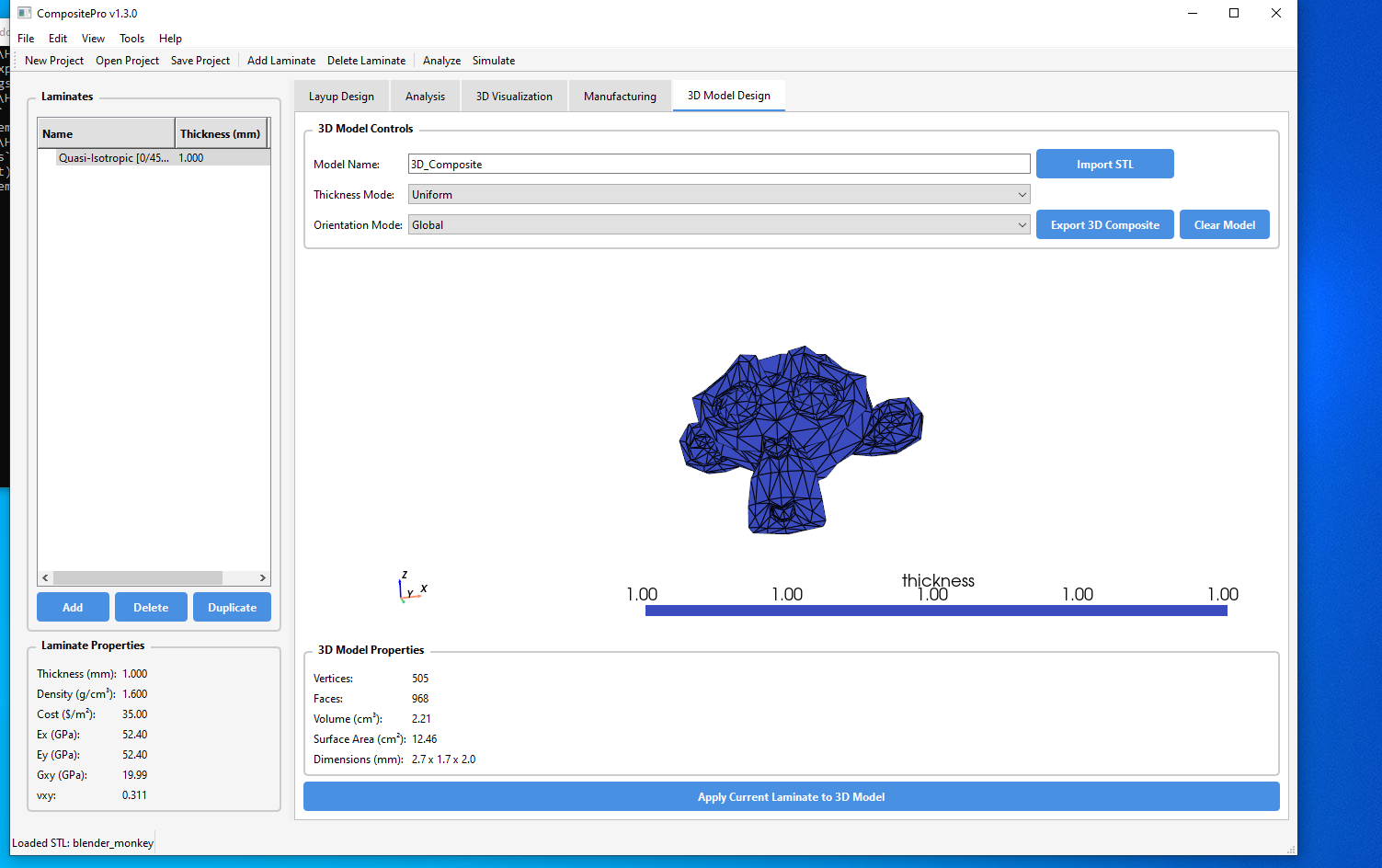Open the View menu
1382x868 pixels.
[93, 39]
